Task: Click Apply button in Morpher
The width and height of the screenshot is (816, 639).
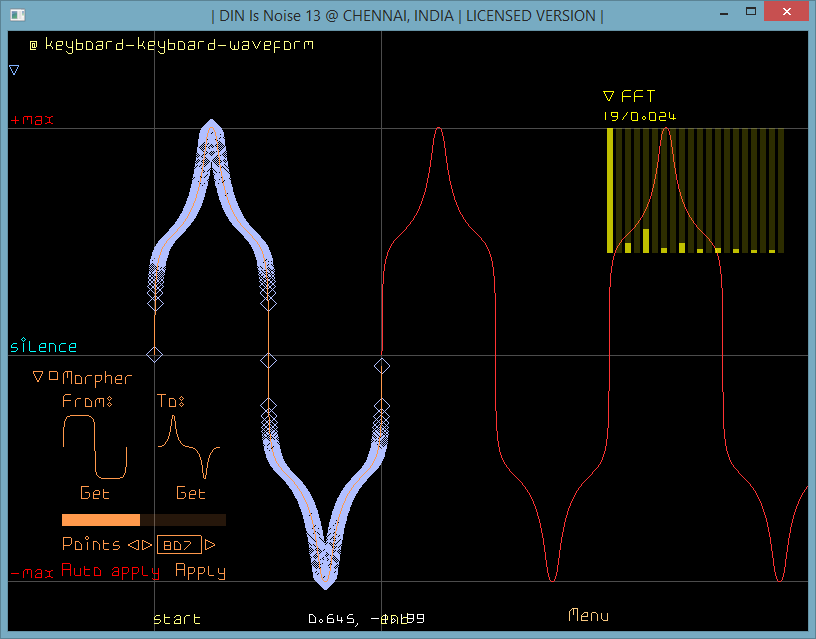Action: click(200, 571)
